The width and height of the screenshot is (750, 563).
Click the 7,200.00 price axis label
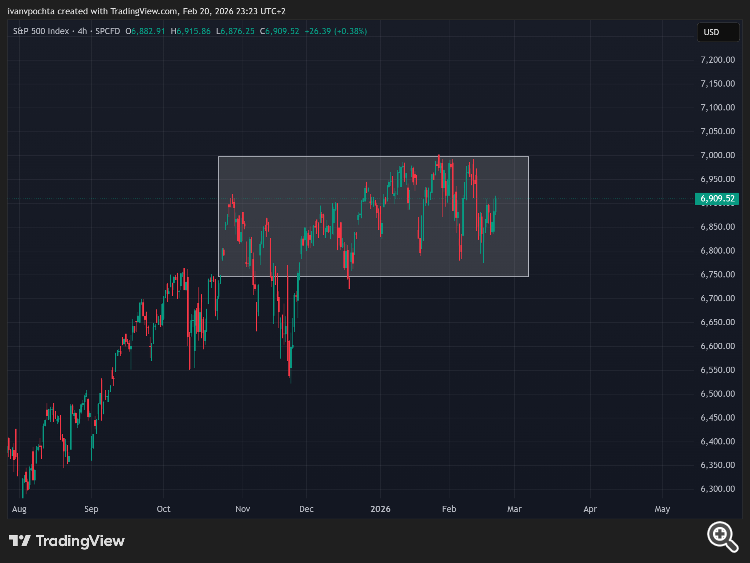[717, 60]
